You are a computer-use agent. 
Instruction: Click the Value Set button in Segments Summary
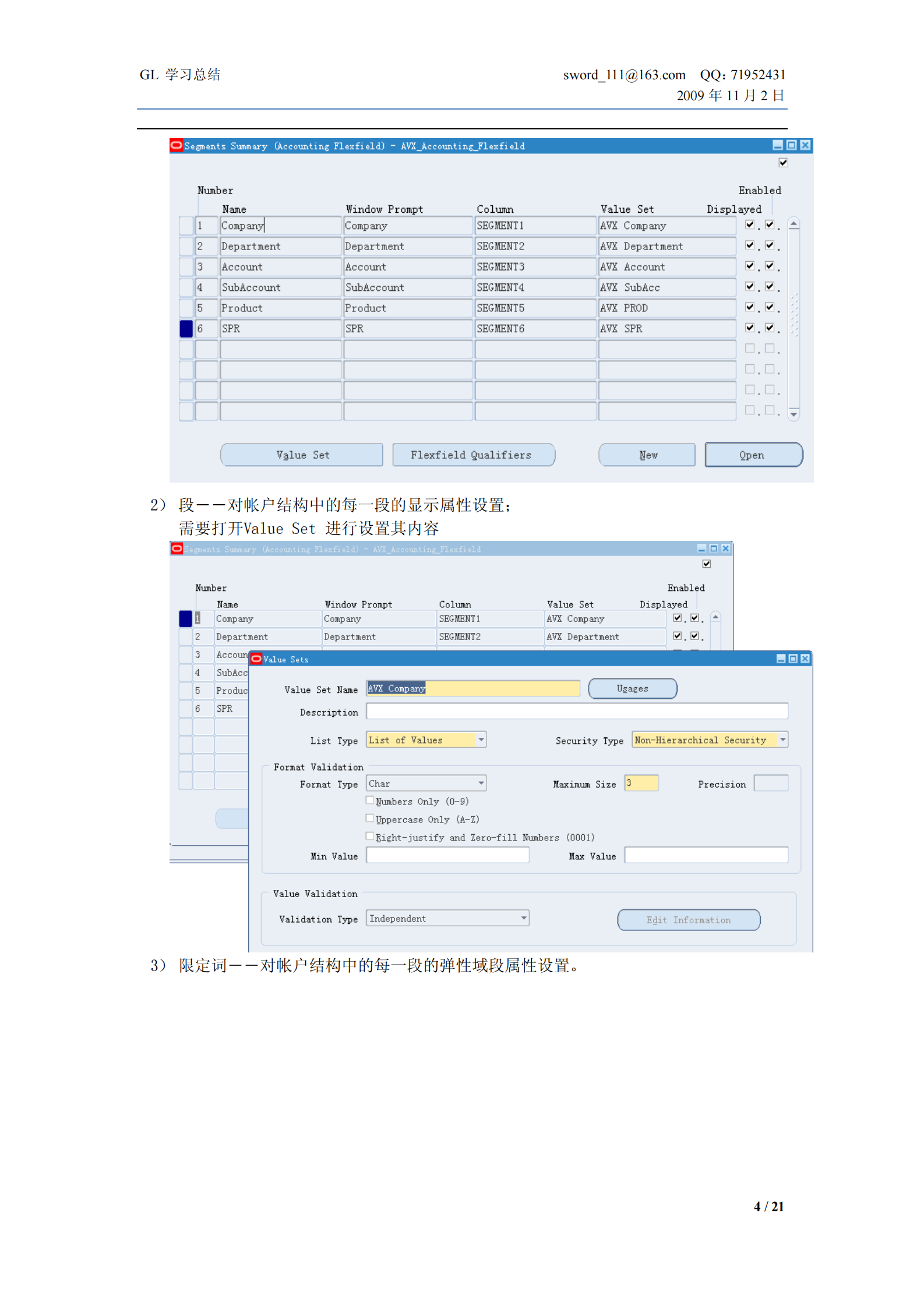tap(302, 455)
